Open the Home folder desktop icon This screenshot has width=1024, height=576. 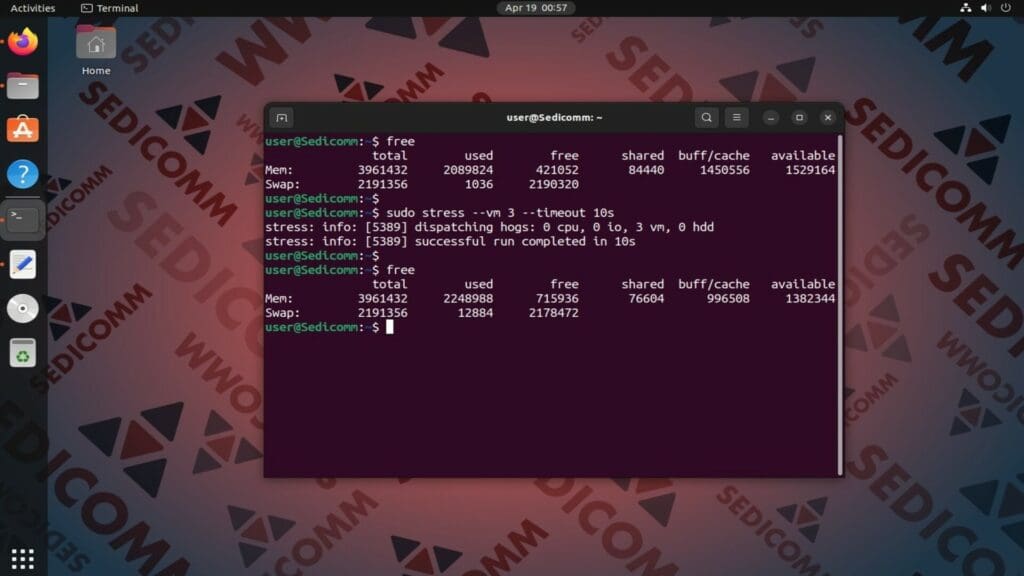(x=96, y=51)
